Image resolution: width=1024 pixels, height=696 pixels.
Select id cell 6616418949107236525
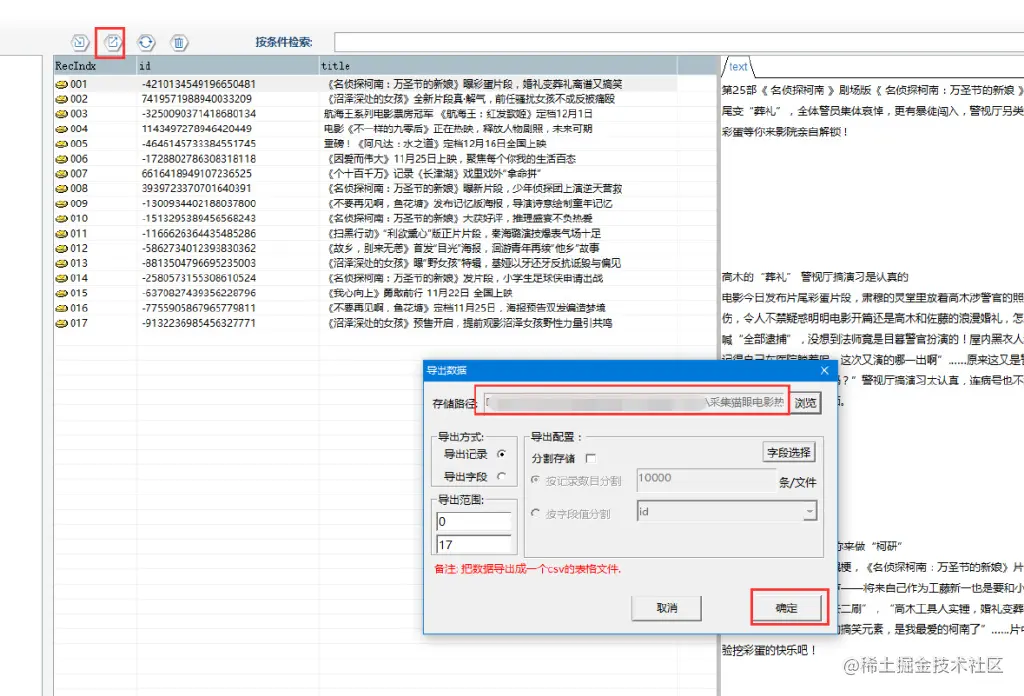pos(197,174)
